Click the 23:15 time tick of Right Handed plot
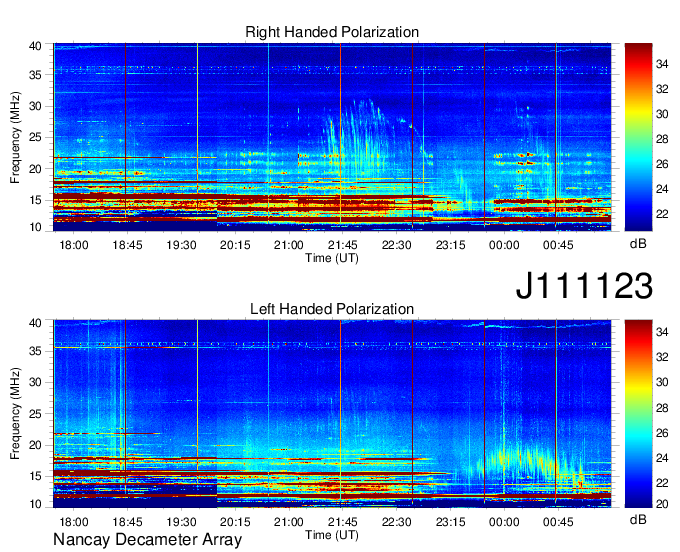Viewport: 680px width, 552px height. tap(450, 245)
